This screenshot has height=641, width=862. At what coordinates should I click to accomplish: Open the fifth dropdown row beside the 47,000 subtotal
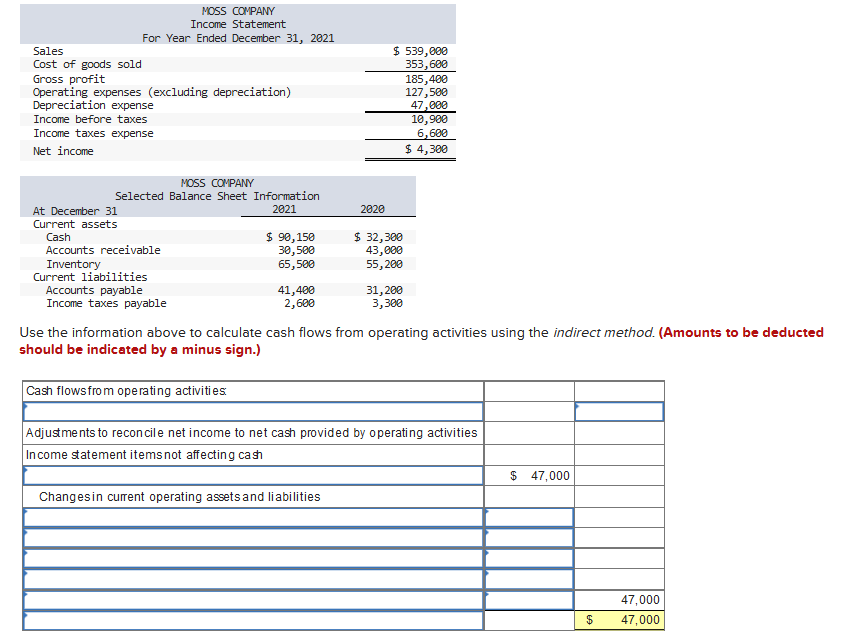pos(253,600)
